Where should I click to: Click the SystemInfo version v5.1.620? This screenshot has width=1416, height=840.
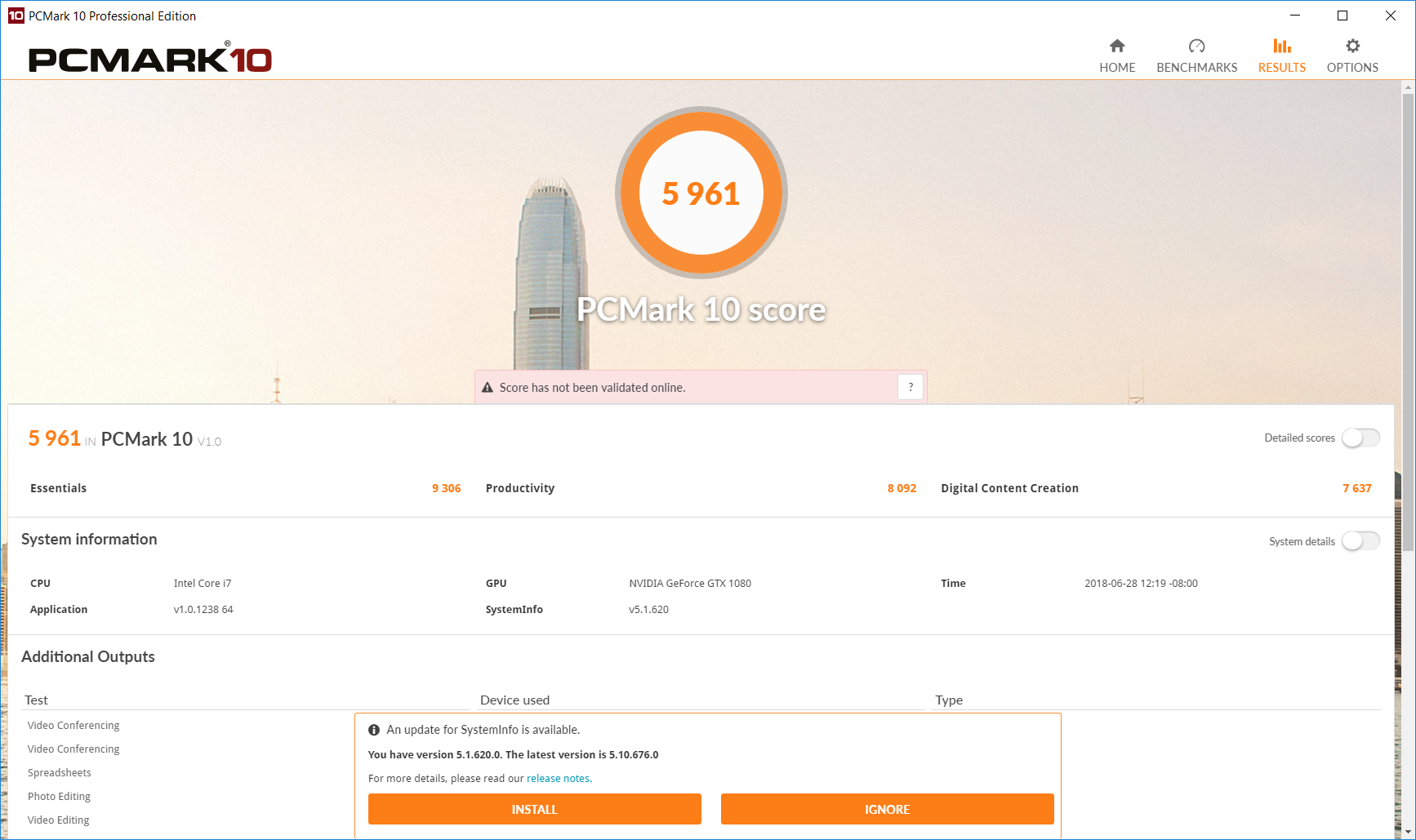pyautogui.click(x=648, y=610)
